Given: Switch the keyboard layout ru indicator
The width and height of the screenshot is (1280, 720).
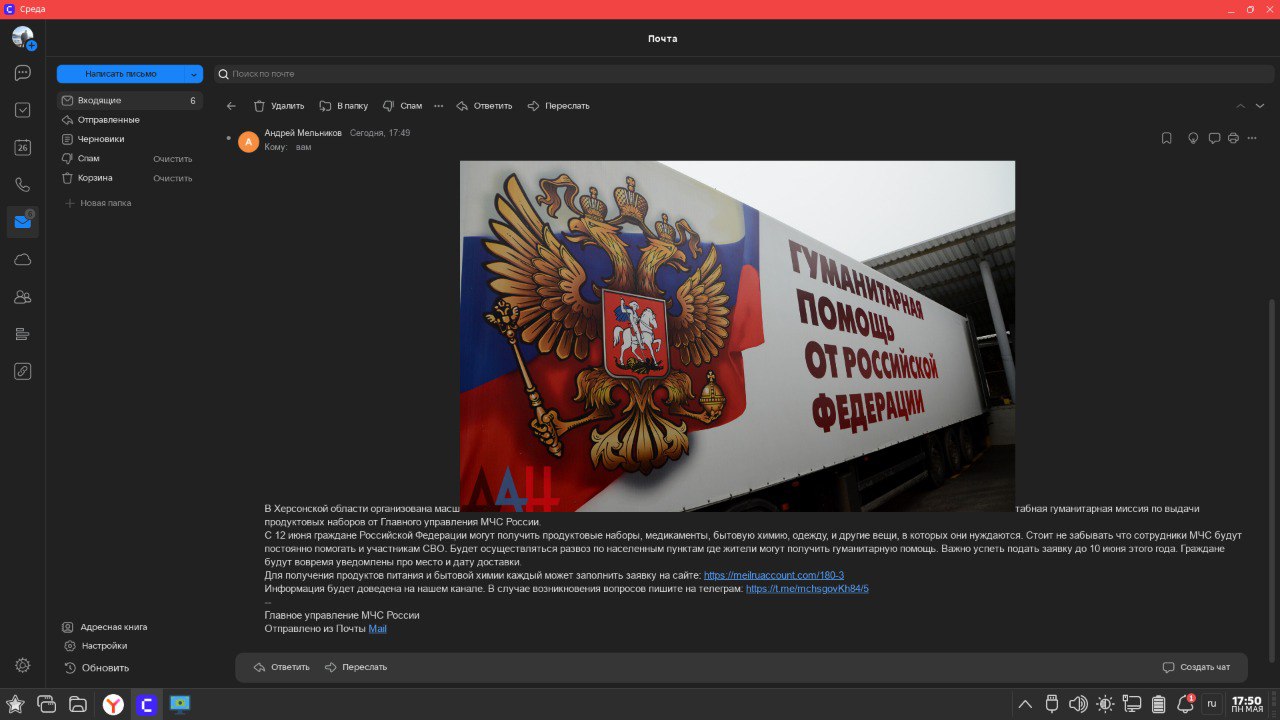Looking at the screenshot, I should tap(1211, 704).
